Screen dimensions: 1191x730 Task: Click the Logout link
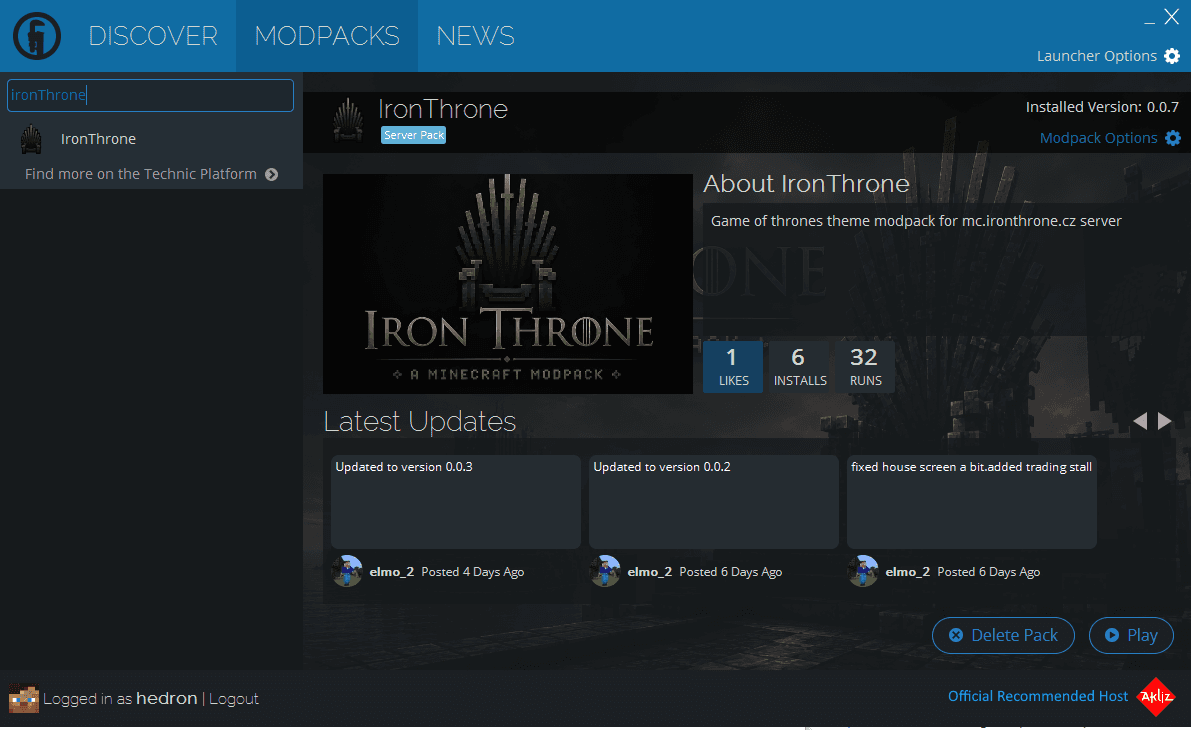point(233,699)
